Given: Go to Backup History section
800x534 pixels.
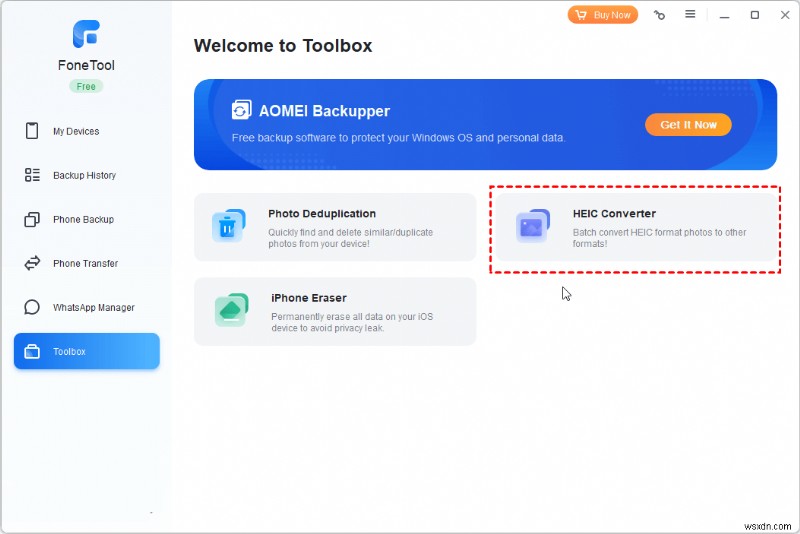Looking at the screenshot, I should (87, 175).
